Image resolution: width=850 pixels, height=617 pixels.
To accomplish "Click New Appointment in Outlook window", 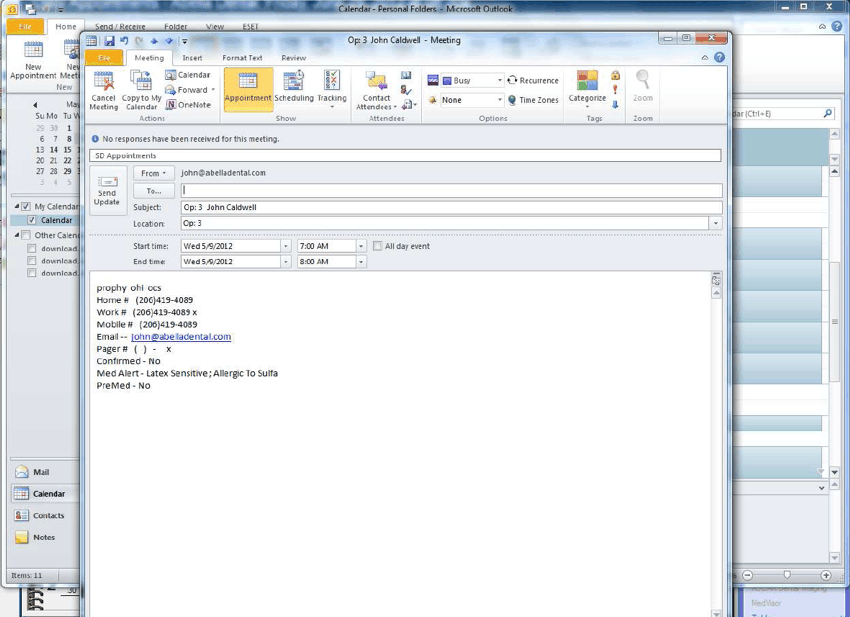I will pos(33,61).
